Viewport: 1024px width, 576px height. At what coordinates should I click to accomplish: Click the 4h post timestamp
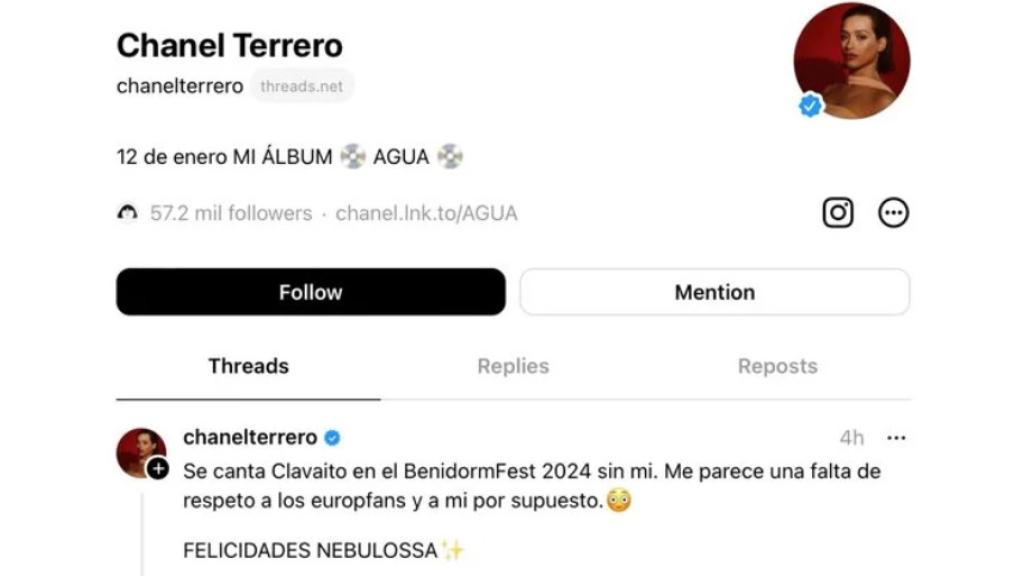click(851, 437)
